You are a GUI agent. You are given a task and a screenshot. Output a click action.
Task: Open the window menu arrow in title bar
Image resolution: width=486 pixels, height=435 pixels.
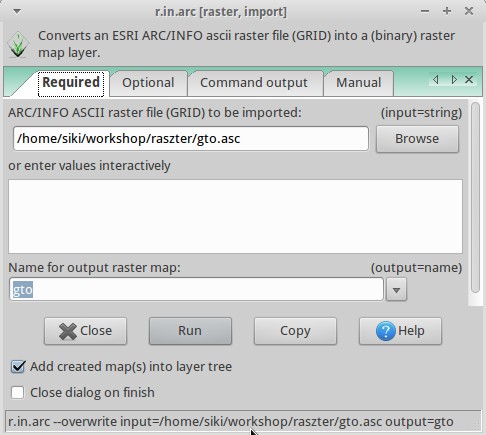[x=17, y=11]
